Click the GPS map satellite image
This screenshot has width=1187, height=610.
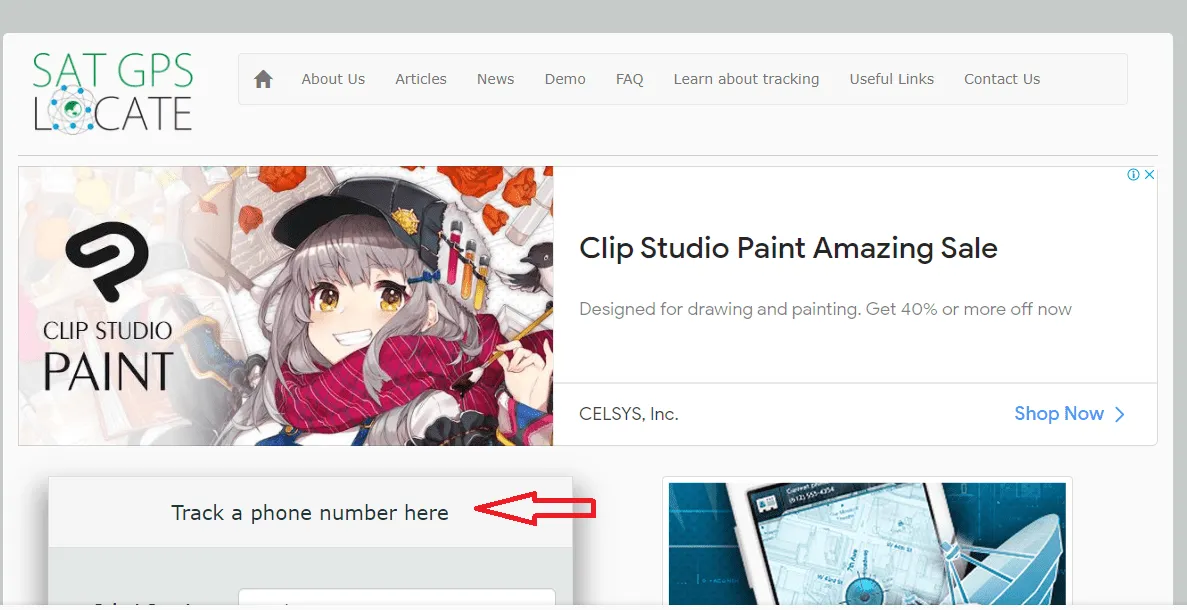pyautogui.click(x=868, y=543)
